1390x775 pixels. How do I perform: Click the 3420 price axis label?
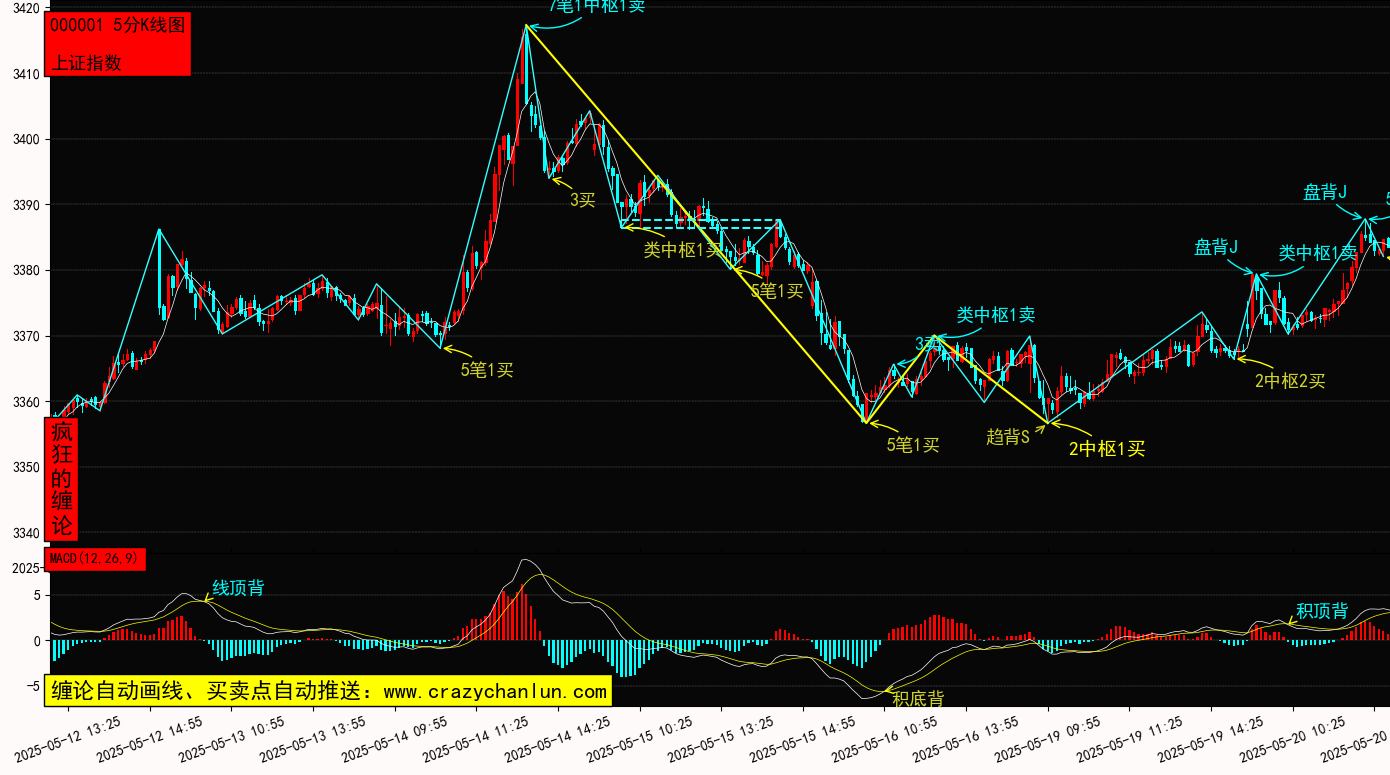[x=25, y=8]
